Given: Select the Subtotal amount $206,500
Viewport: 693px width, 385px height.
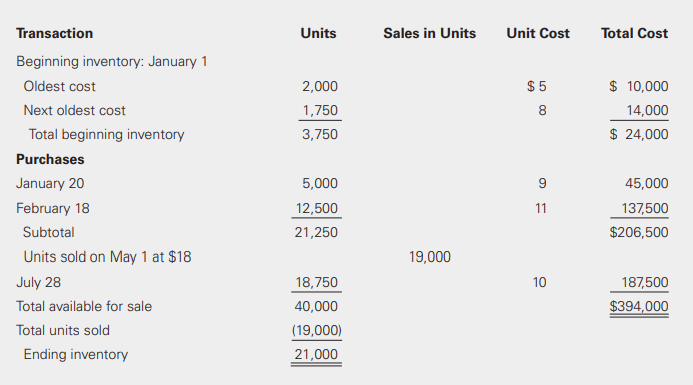Looking at the screenshot, I should pyautogui.click(x=639, y=232).
